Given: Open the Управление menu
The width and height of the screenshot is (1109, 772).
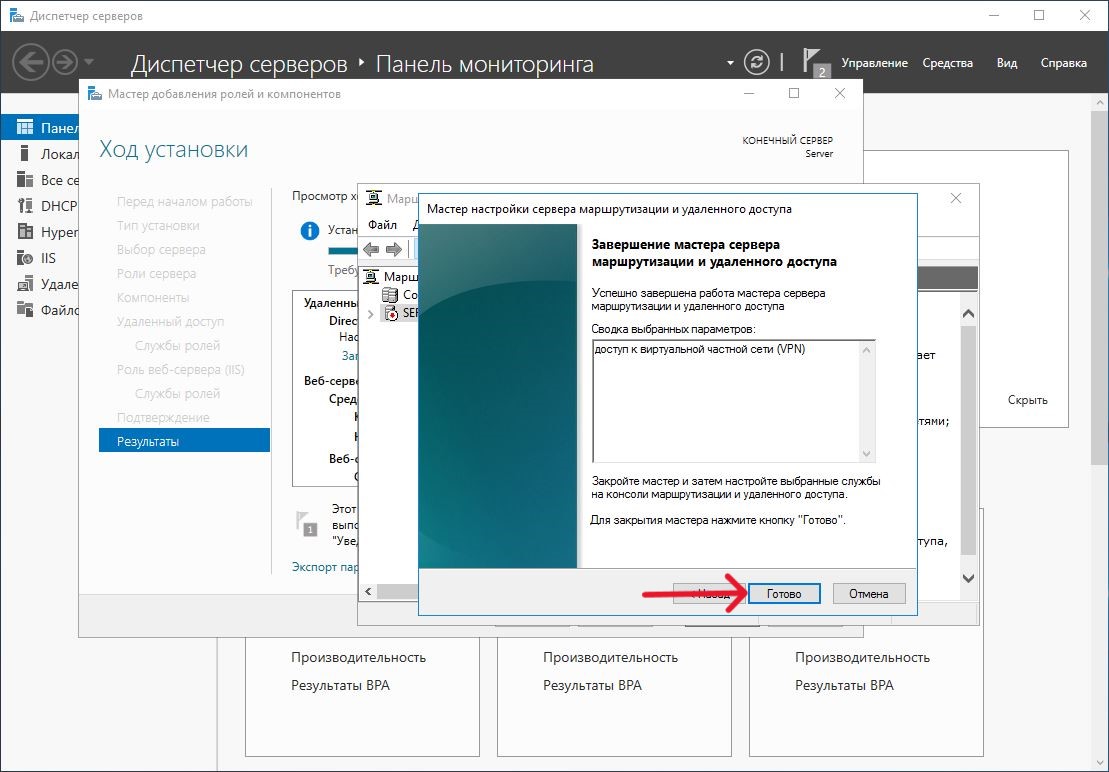Looking at the screenshot, I should point(874,63).
